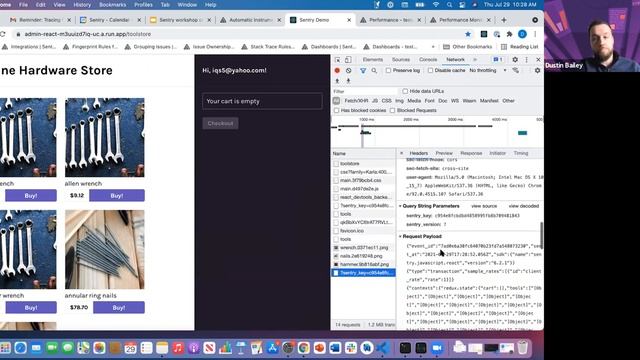Collapse the Request Payload section
This screenshot has width=640, height=360.
(400, 236)
